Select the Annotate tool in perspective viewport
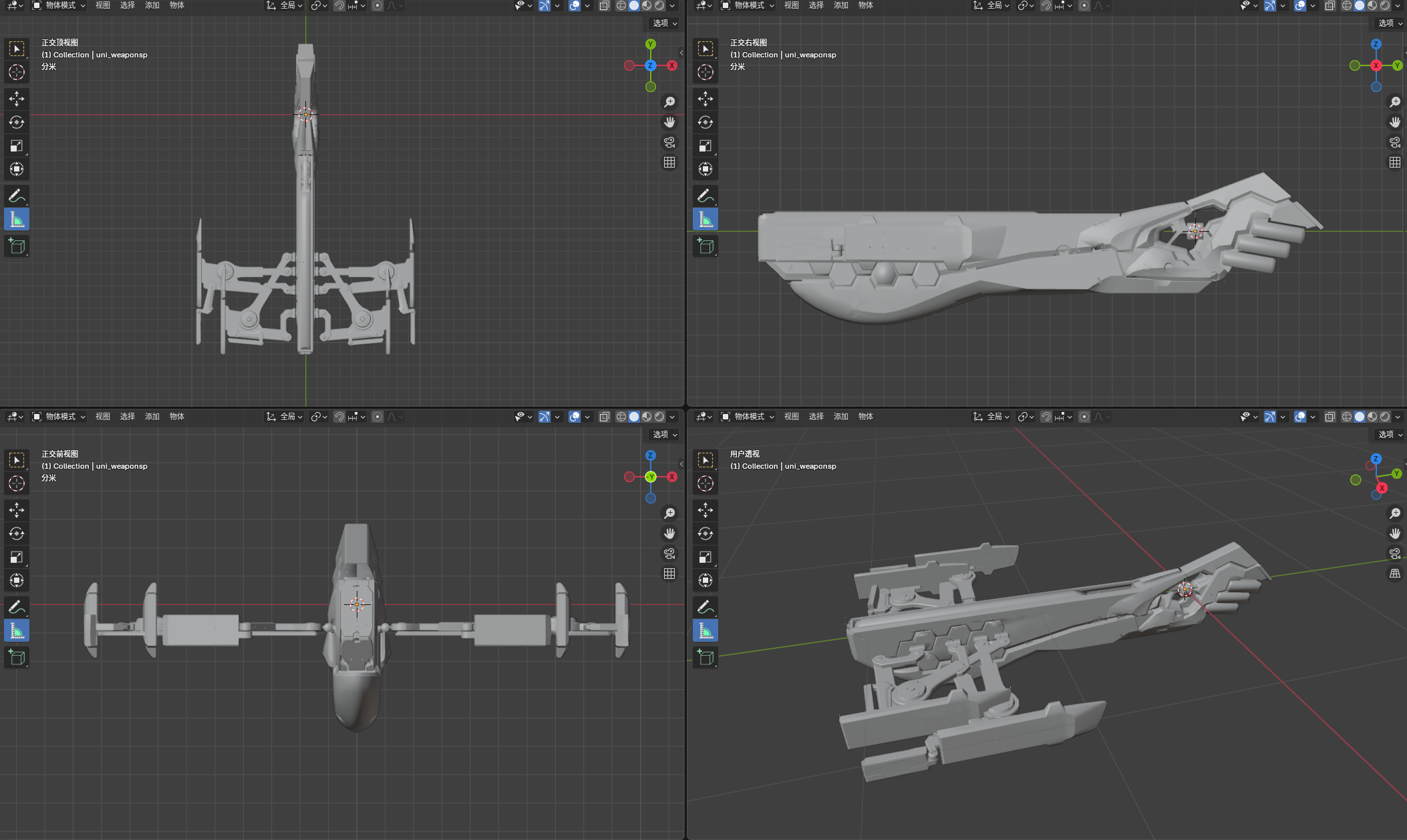This screenshot has width=1407, height=840. (706, 607)
